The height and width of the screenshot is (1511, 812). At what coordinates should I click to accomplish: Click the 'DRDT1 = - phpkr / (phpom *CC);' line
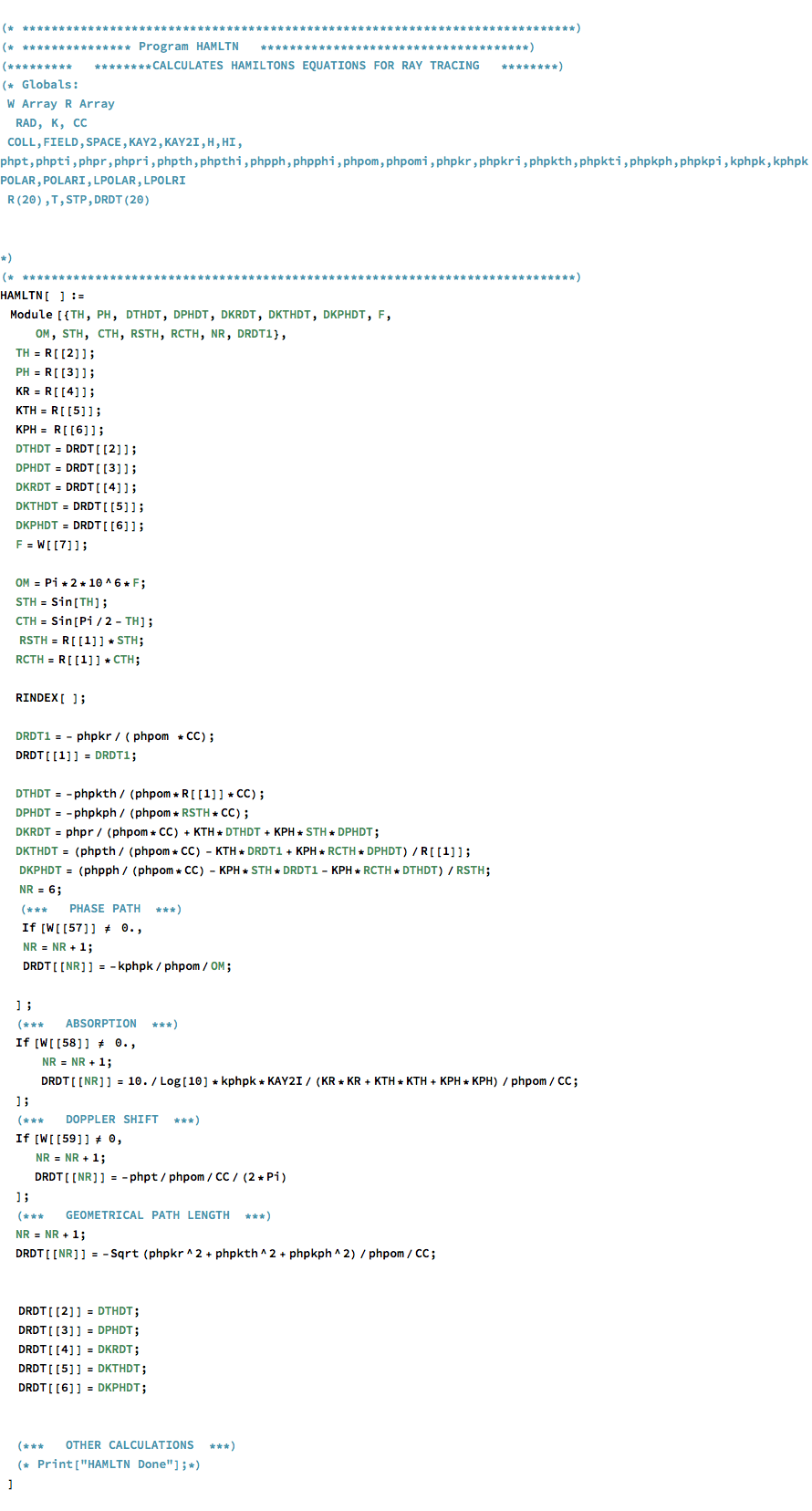[x=115, y=736]
